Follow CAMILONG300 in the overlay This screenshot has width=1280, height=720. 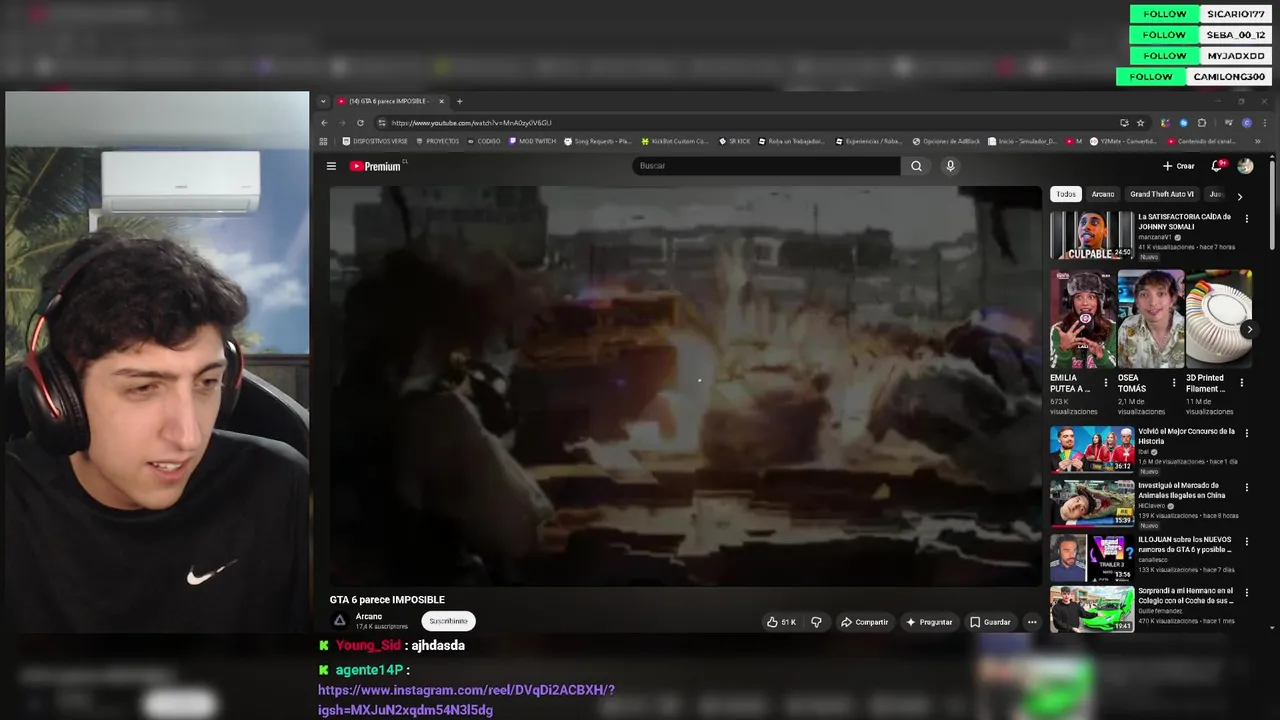[x=1151, y=77]
